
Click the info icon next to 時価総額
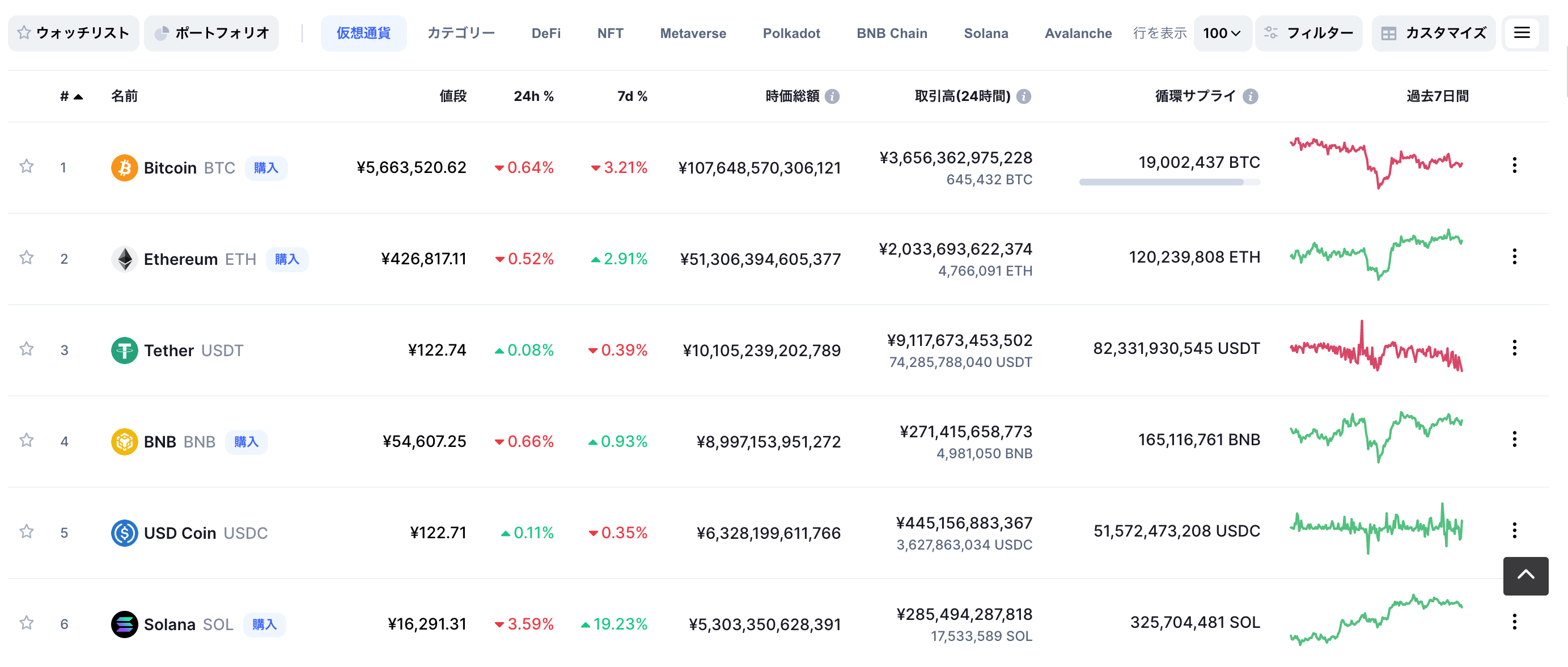click(832, 96)
